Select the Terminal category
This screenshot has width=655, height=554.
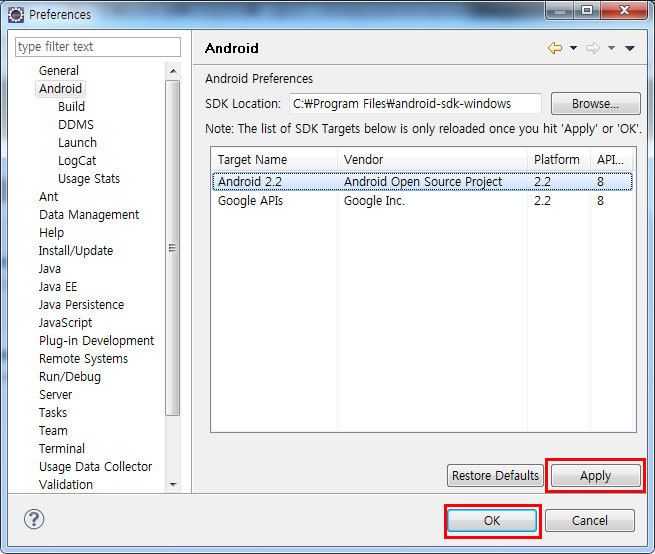pyautogui.click(x=62, y=448)
